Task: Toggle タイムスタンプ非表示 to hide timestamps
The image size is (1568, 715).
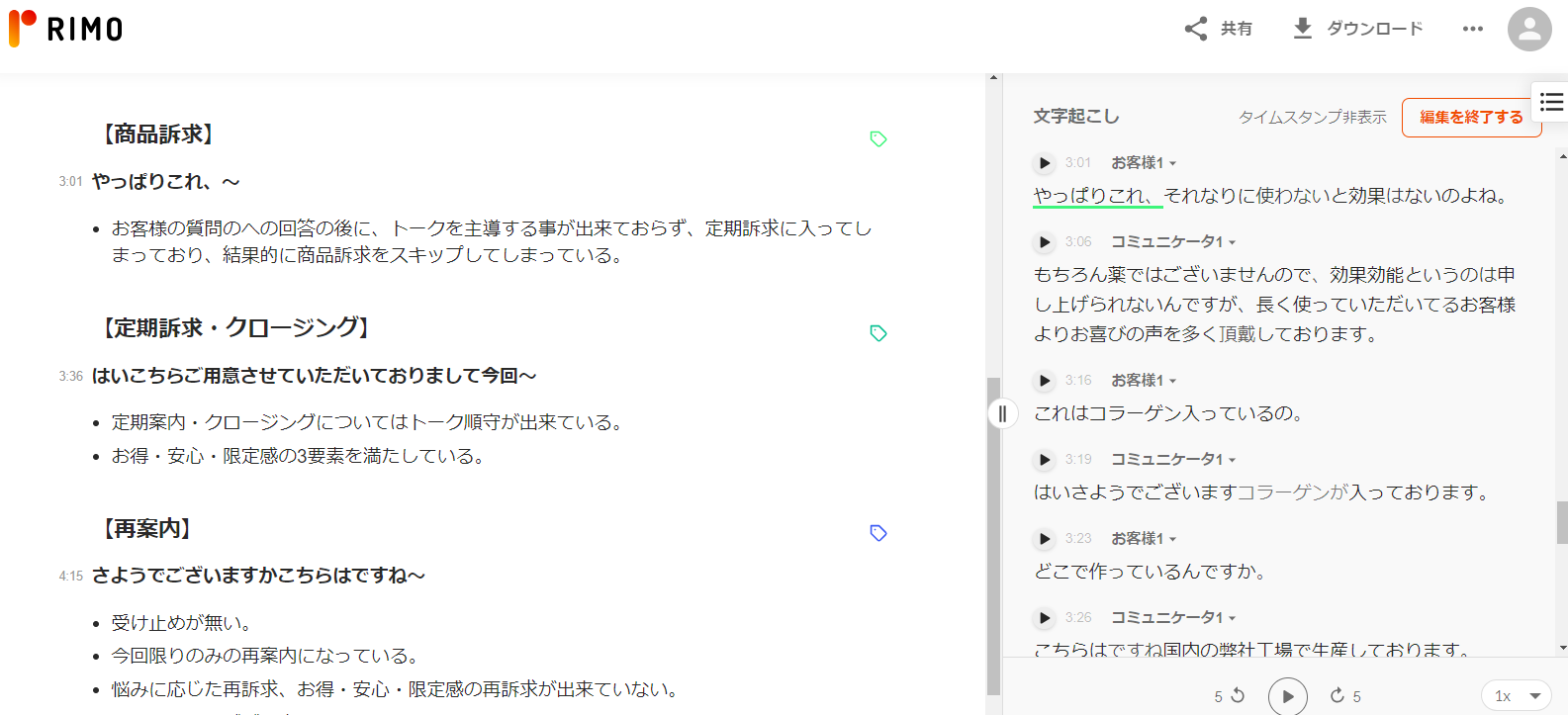Action: pos(1312,117)
